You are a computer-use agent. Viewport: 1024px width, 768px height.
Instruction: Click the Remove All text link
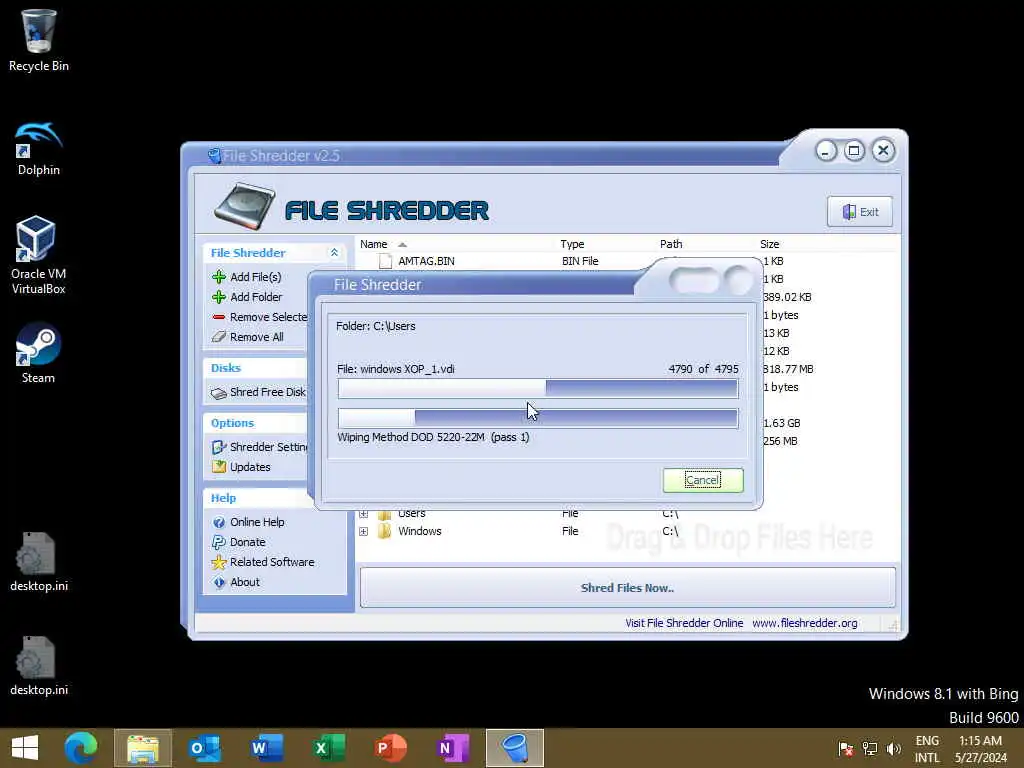coord(257,337)
